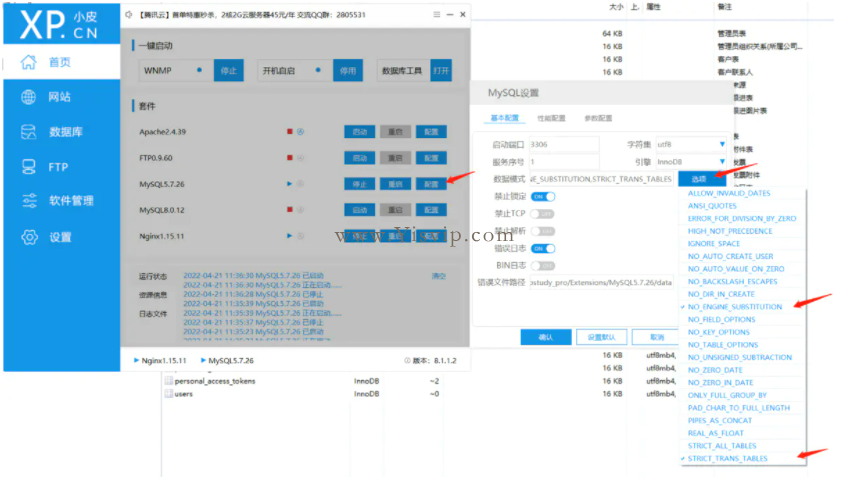Select the 运行状态 log category
The width and height of the screenshot is (847, 477).
point(153,277)
